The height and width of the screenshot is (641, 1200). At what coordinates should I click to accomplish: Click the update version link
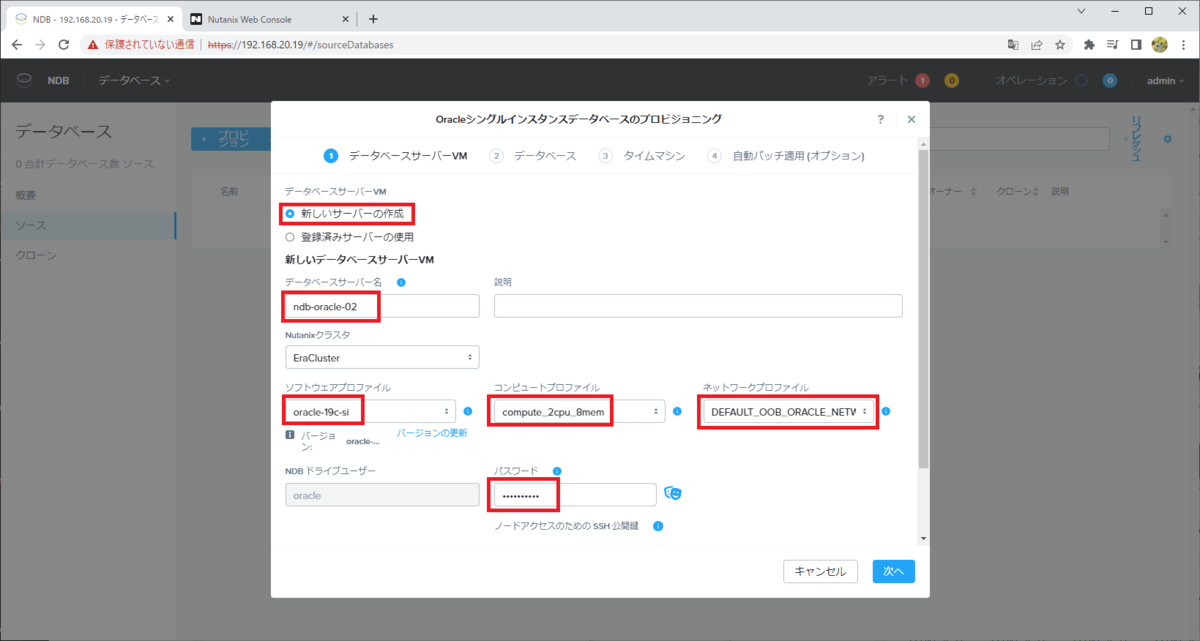click(x=431, y=433)
